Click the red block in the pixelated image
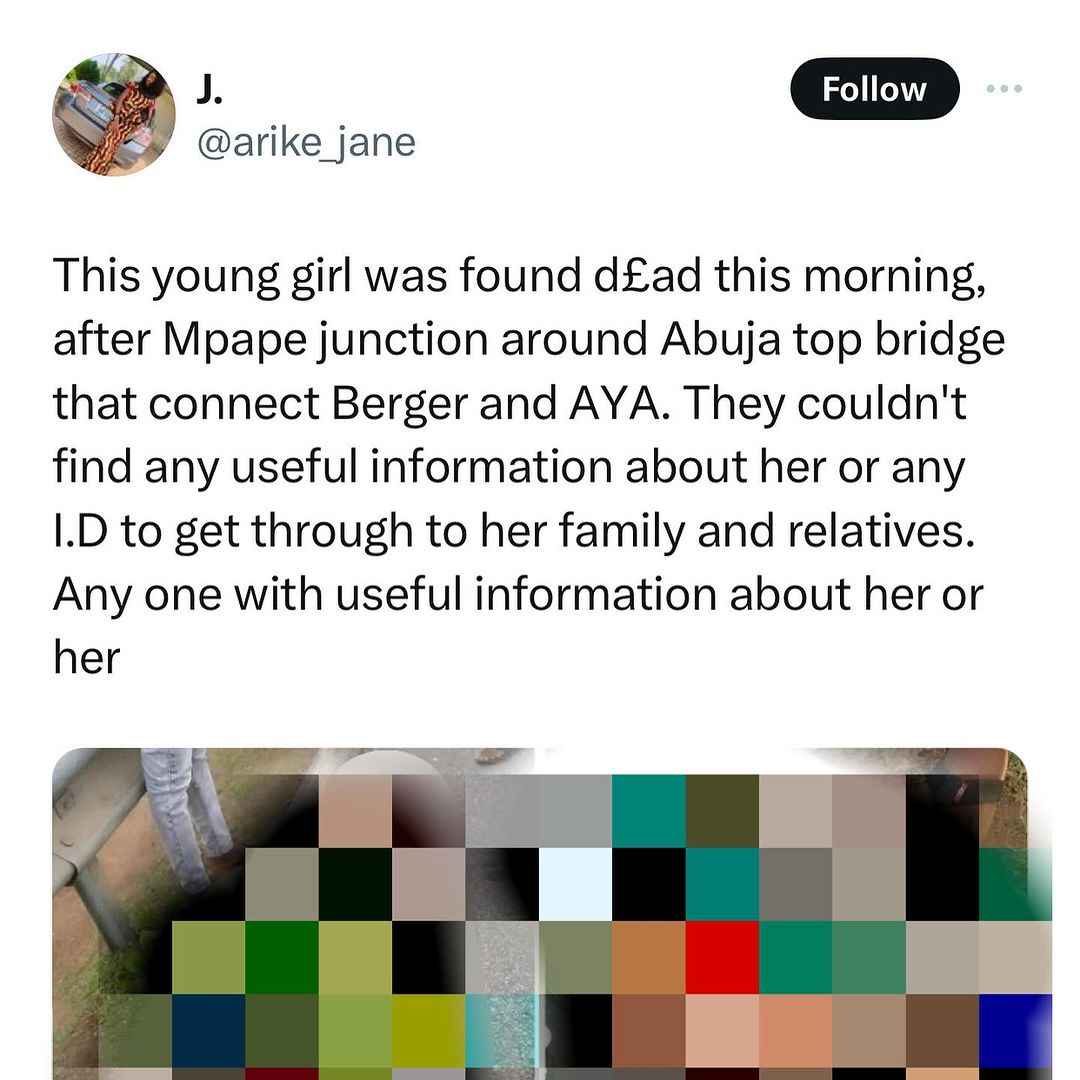 point(722,957)
